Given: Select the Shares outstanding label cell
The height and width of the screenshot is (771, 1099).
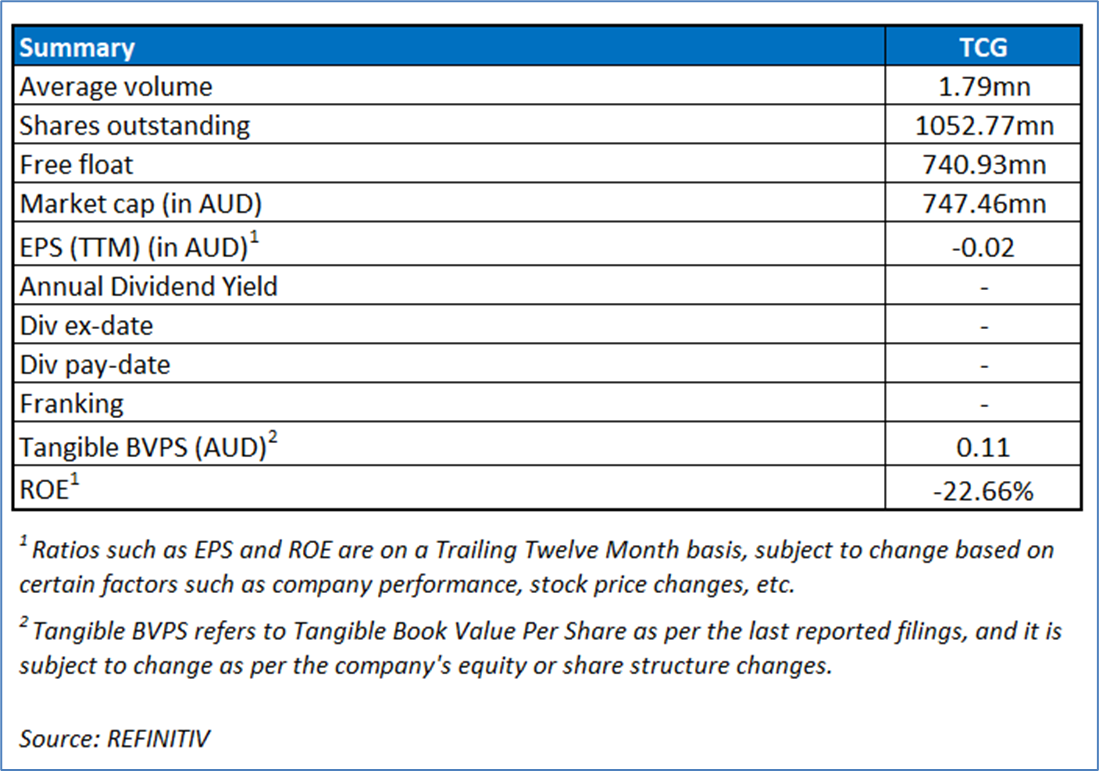Looking at the screenshot, I should [135, 126].
